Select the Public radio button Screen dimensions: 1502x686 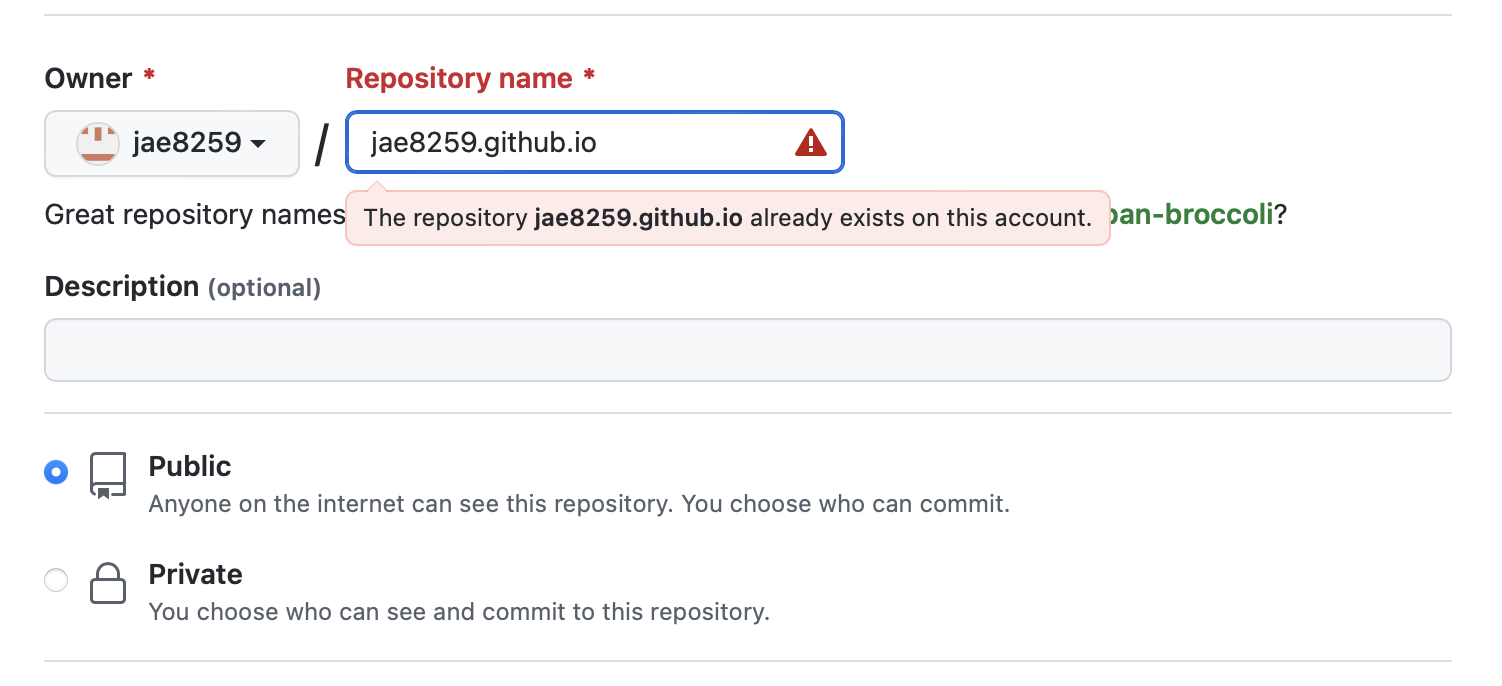point(56,472)
